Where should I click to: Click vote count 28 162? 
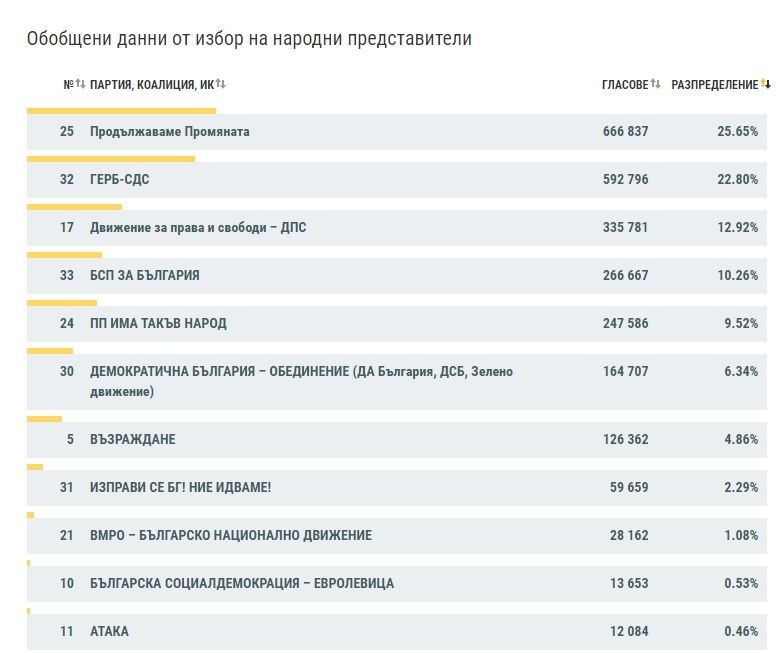click(x=629, y=536)
